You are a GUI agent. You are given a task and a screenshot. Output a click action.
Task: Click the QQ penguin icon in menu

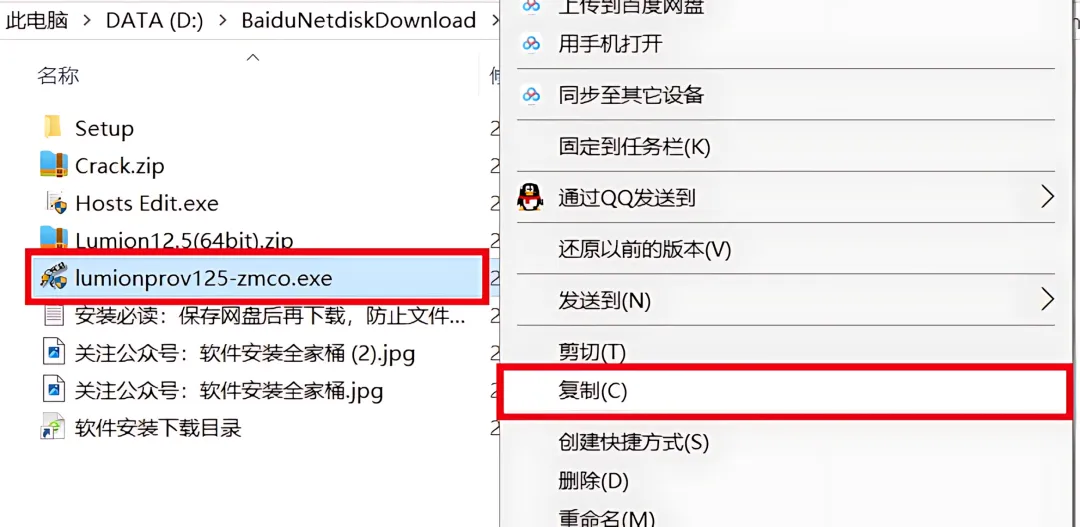pos(530,198)
